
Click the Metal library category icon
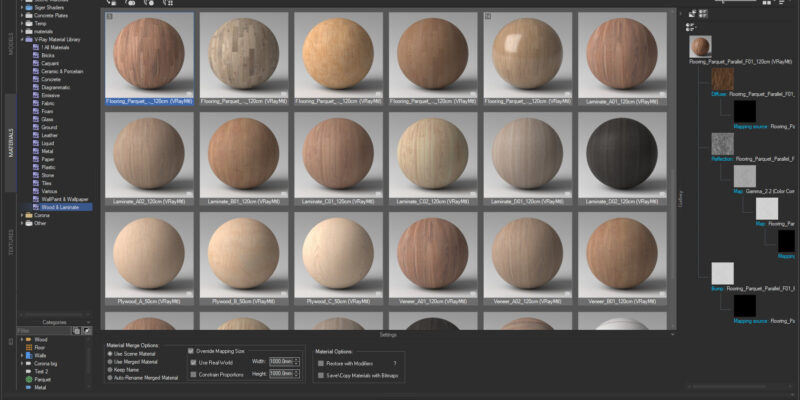(36, 151)
